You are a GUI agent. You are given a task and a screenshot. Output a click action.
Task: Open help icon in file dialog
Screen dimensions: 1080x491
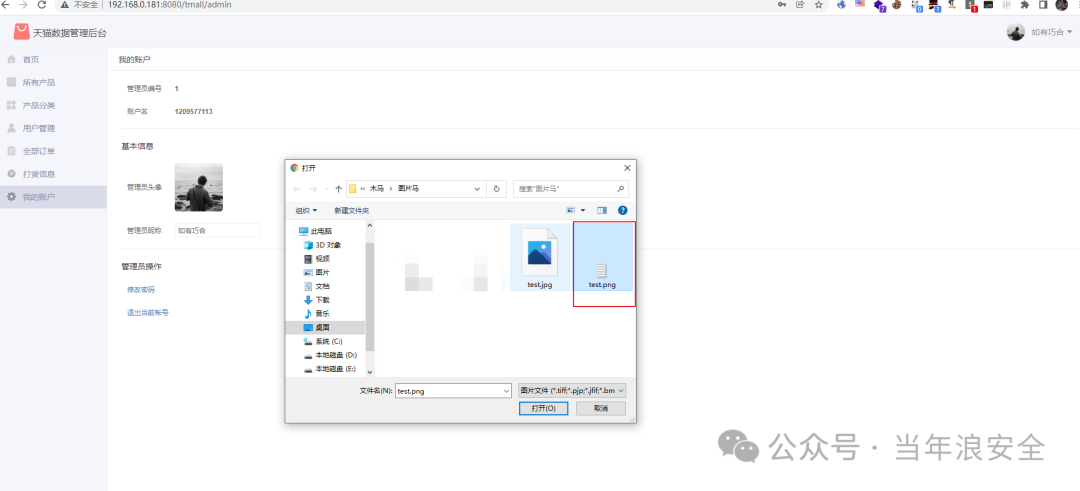[x=623, y=210]
